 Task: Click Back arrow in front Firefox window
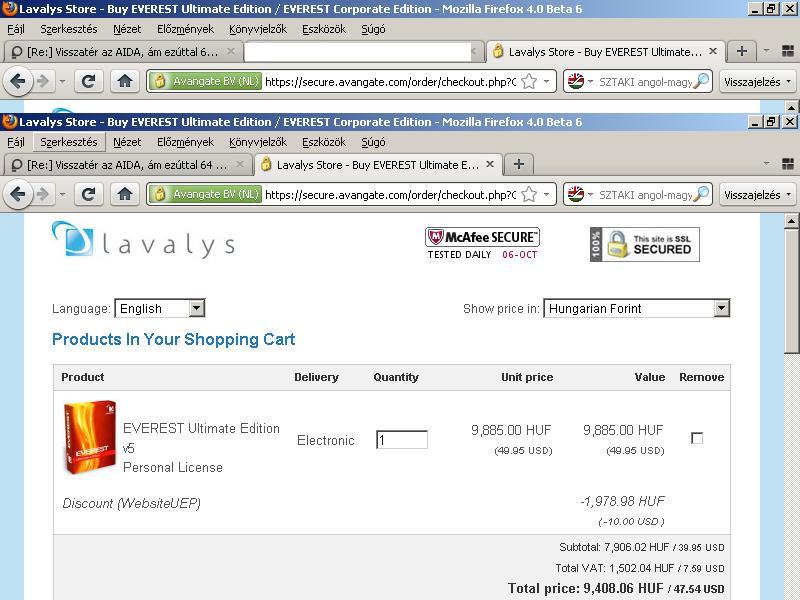(x=18, y=194)
